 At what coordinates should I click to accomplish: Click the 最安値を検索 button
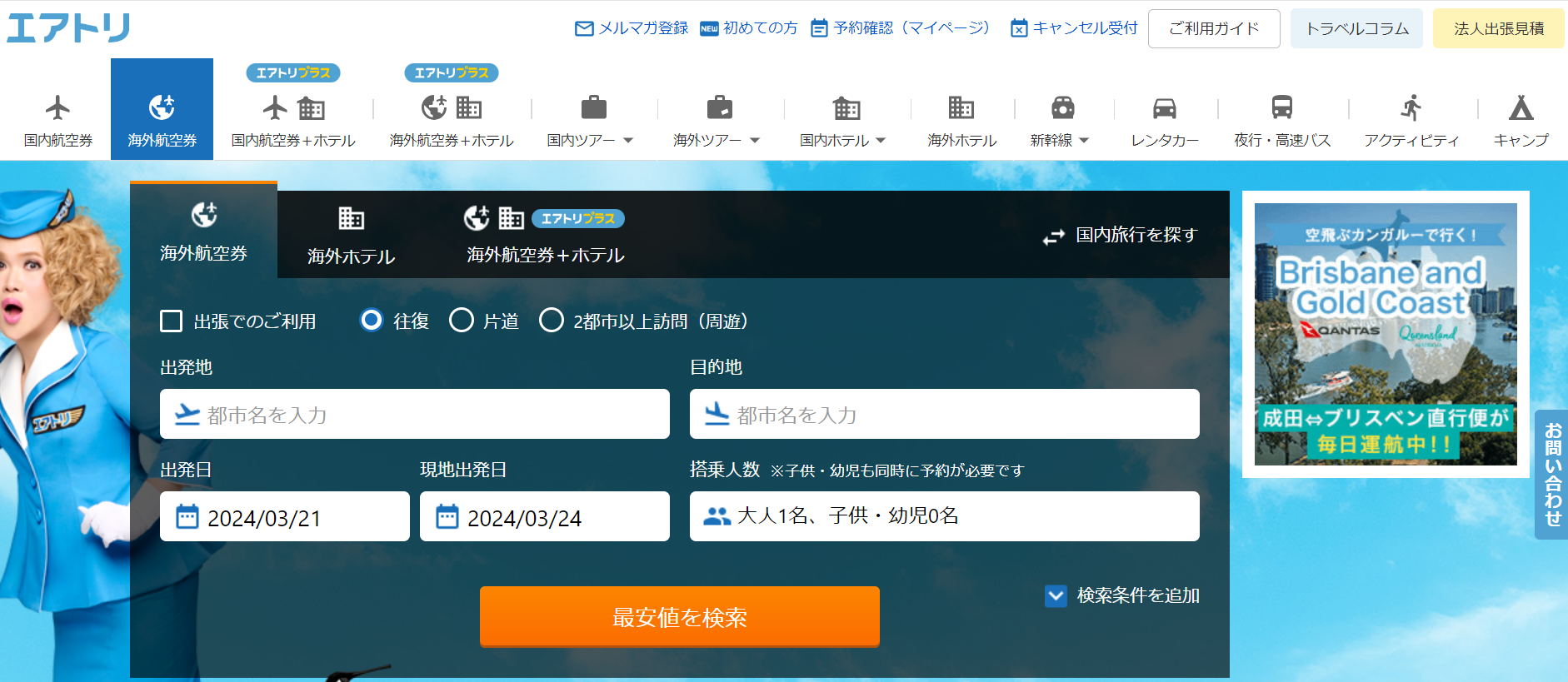point(680,616)
